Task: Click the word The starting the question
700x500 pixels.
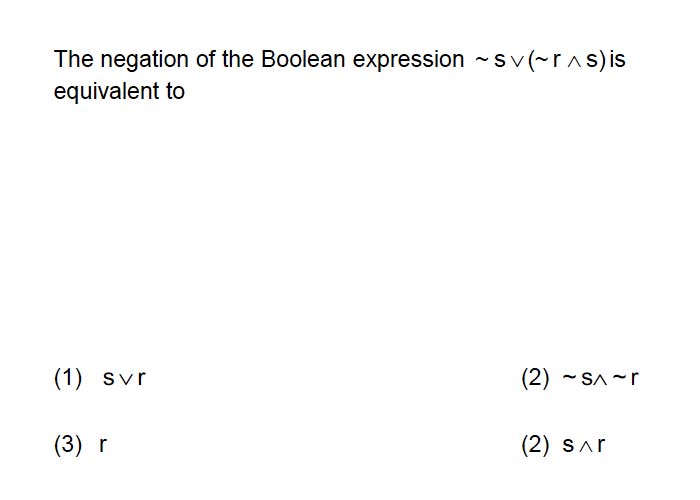Action: 73,59
